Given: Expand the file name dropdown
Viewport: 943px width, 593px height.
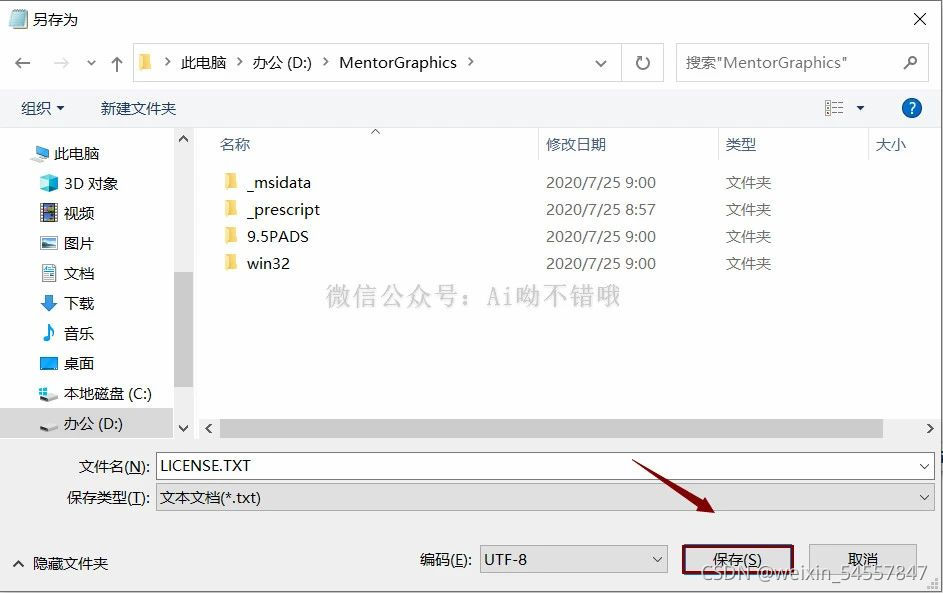Looking at the screenshot, I should click(x=924, y=466).
